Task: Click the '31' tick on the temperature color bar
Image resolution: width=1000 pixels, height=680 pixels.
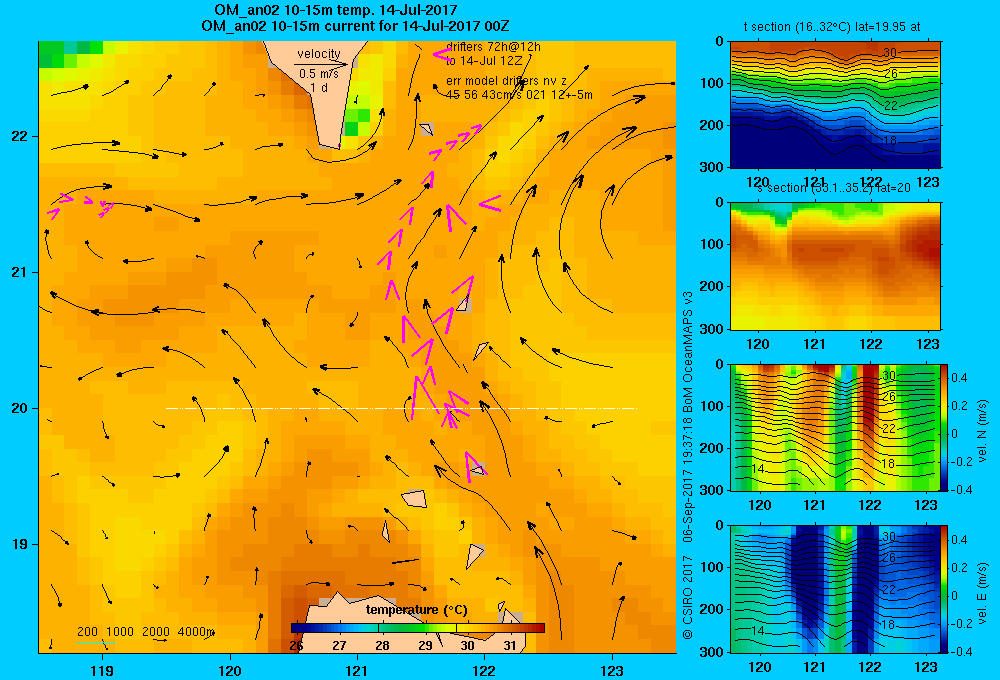Action: coord(510,646)
